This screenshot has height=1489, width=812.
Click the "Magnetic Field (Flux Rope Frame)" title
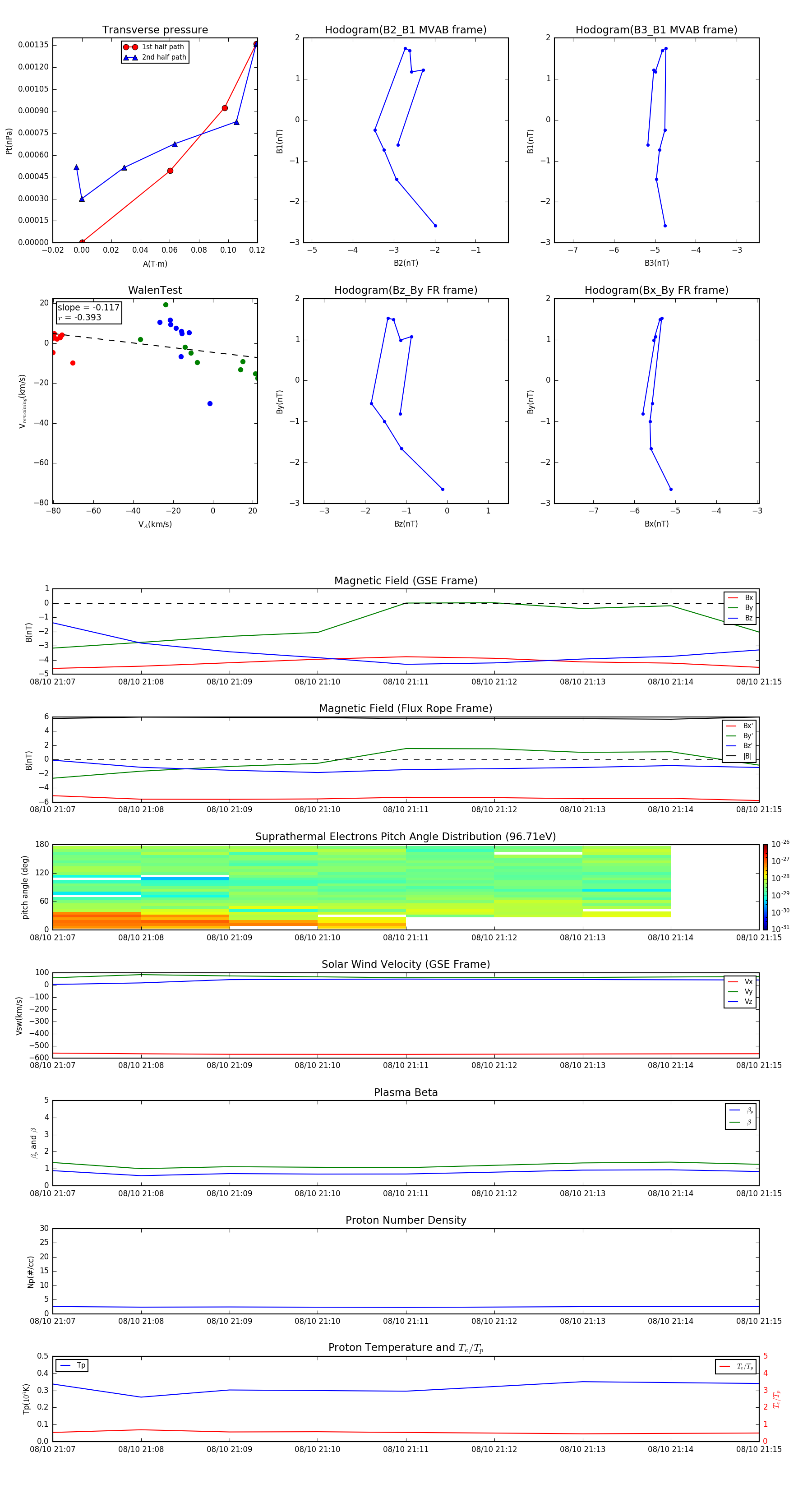pyautogui.click(x=406, y=709)
